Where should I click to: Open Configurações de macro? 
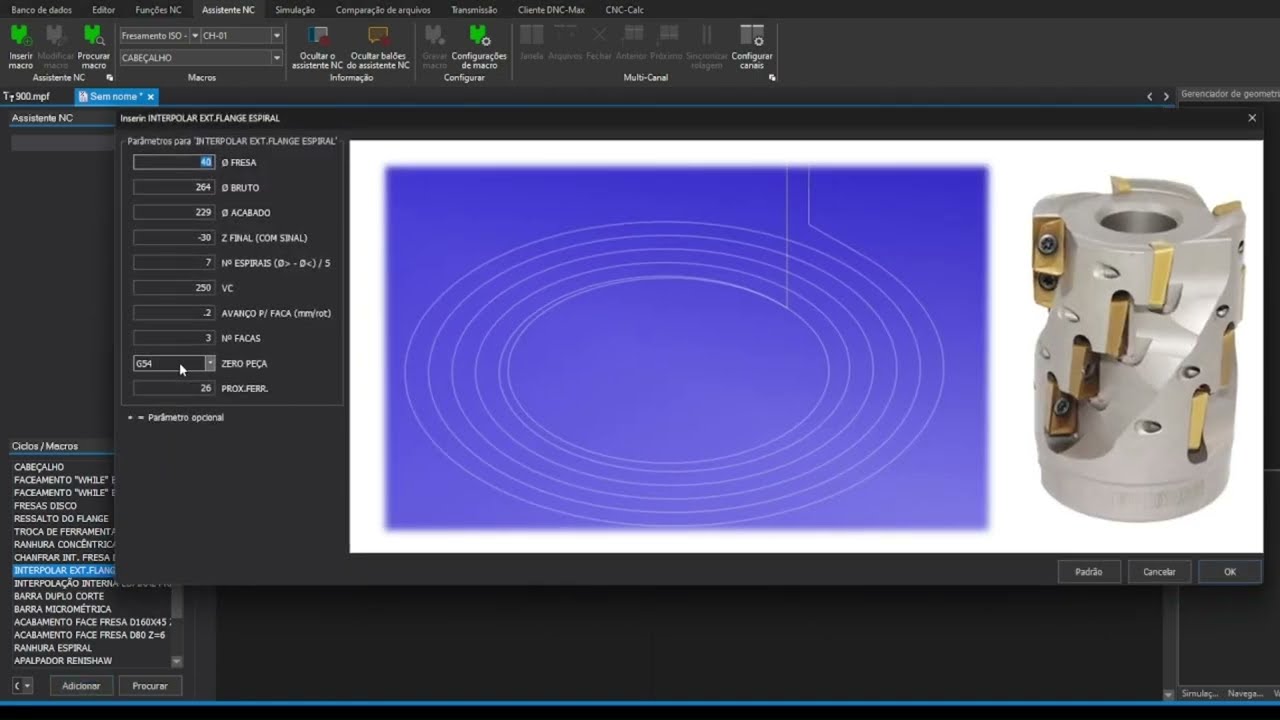479,47
